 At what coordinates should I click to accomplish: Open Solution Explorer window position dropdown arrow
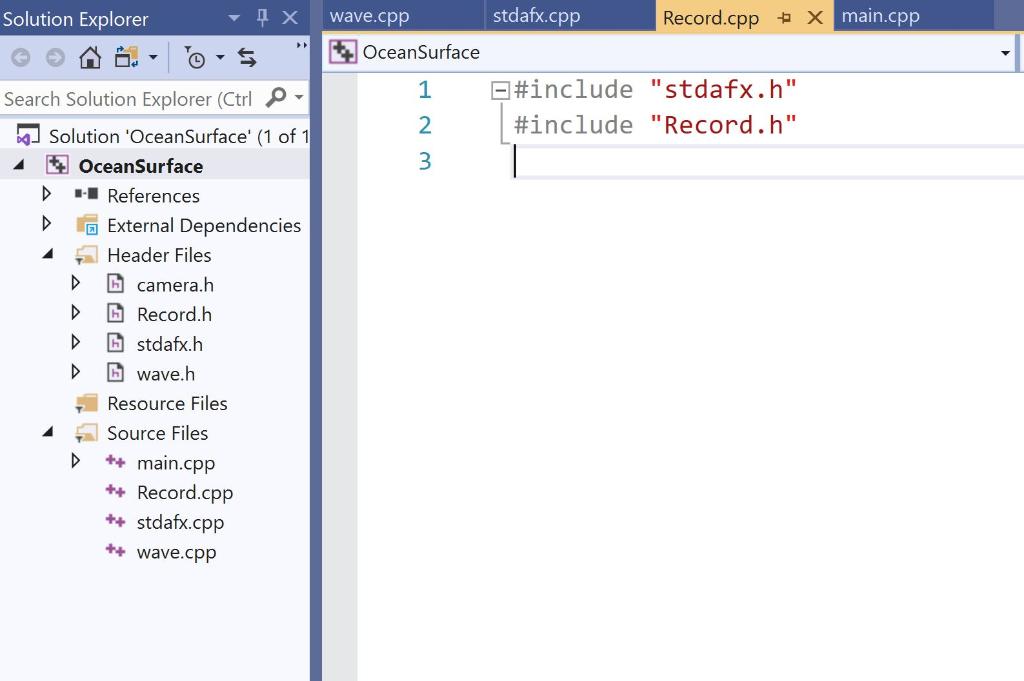click(234, 18)
